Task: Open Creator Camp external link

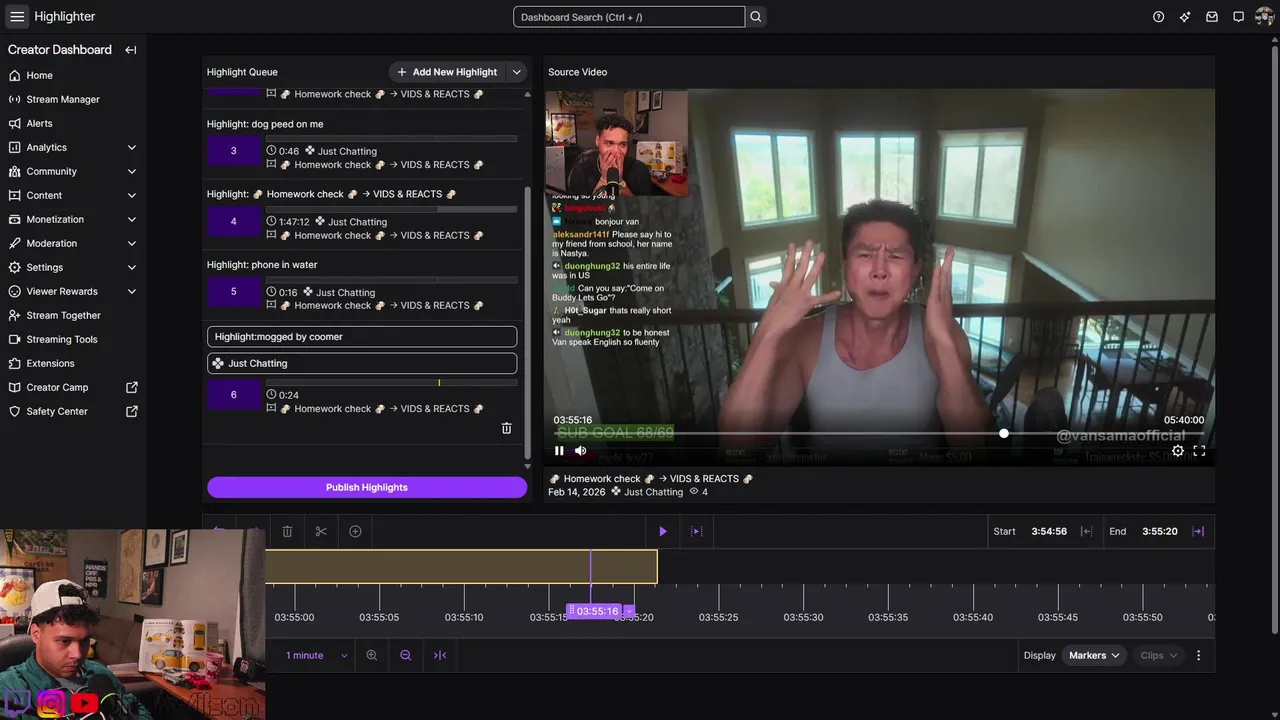Action: click(x=132, y=387)
